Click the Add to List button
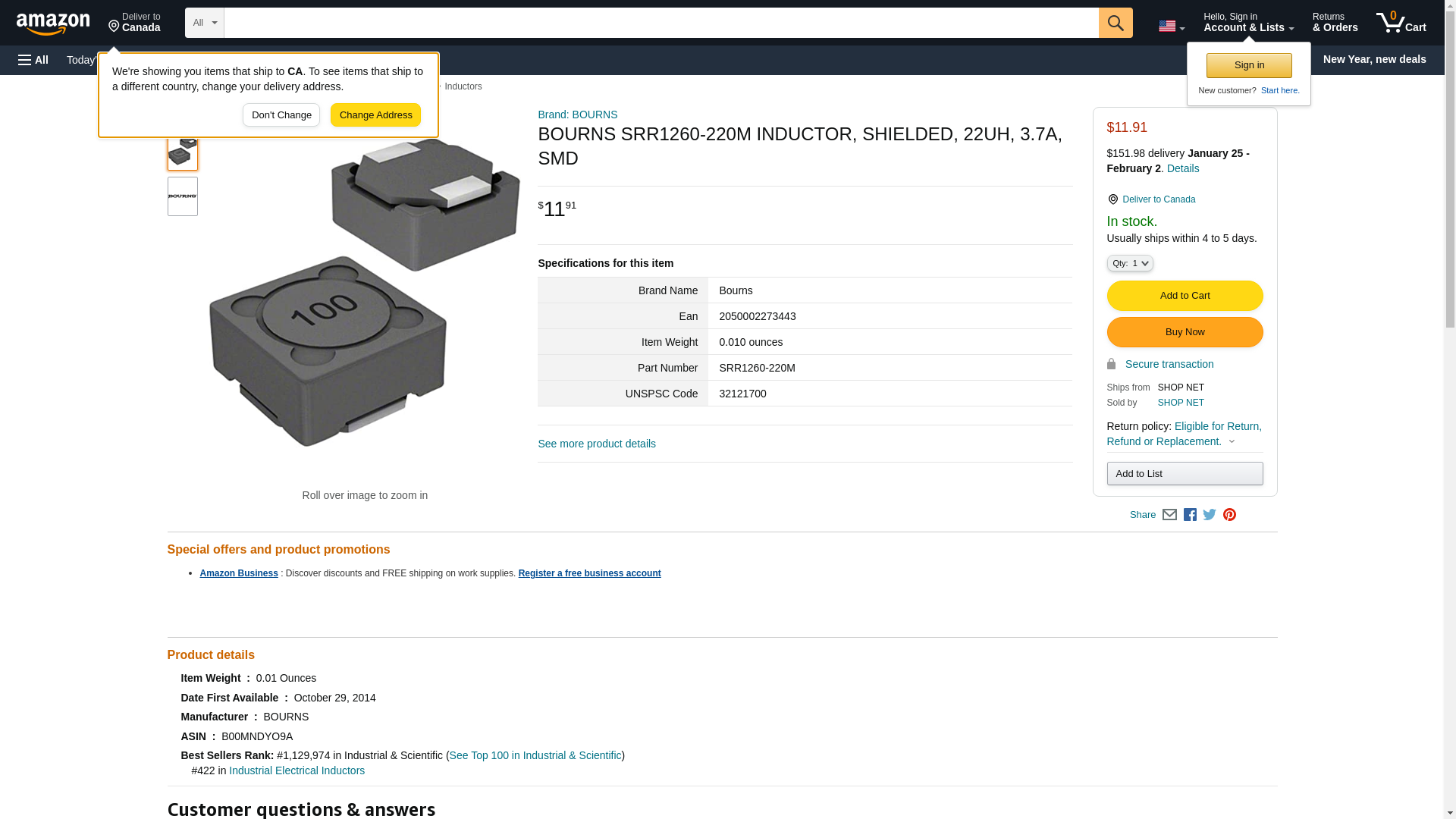Viewport: 1456px width, 819px height. point(1185,474)
